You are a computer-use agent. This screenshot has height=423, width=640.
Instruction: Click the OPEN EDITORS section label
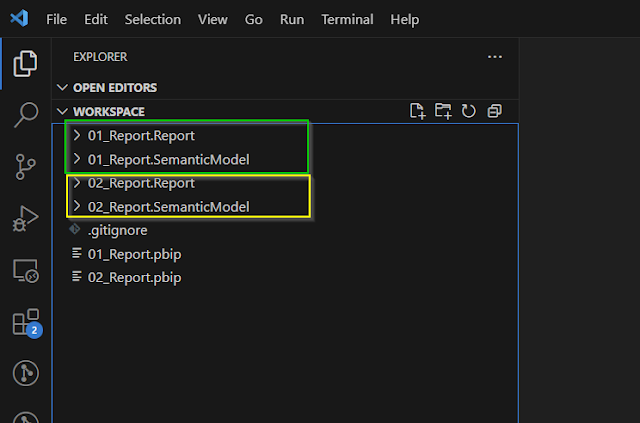click(115, 87)
